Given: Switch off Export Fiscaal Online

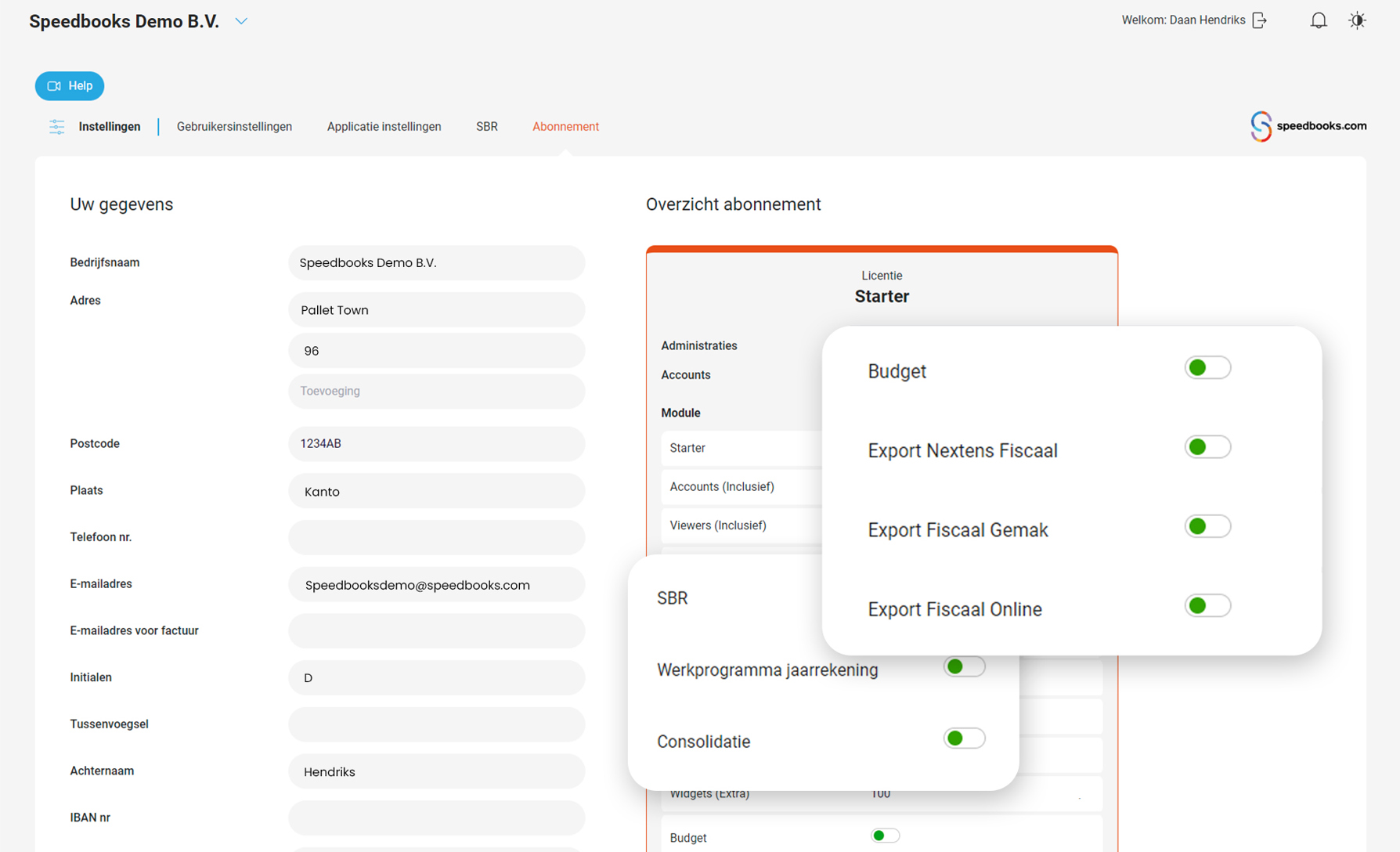Looking at the screenshot, I should tap(1207, 605).
